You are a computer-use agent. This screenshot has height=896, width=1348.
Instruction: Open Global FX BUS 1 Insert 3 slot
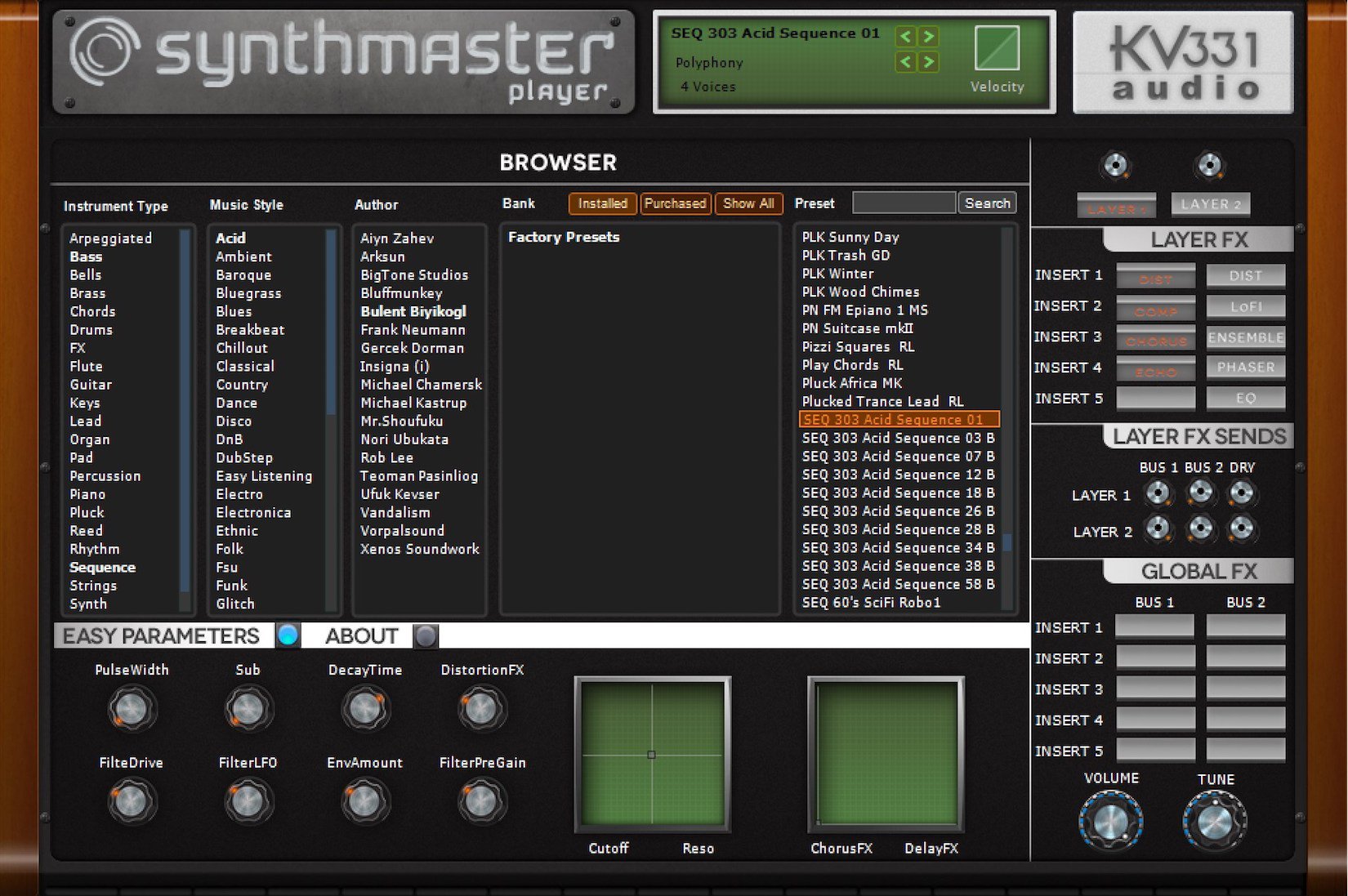[x=1155, y=688]
